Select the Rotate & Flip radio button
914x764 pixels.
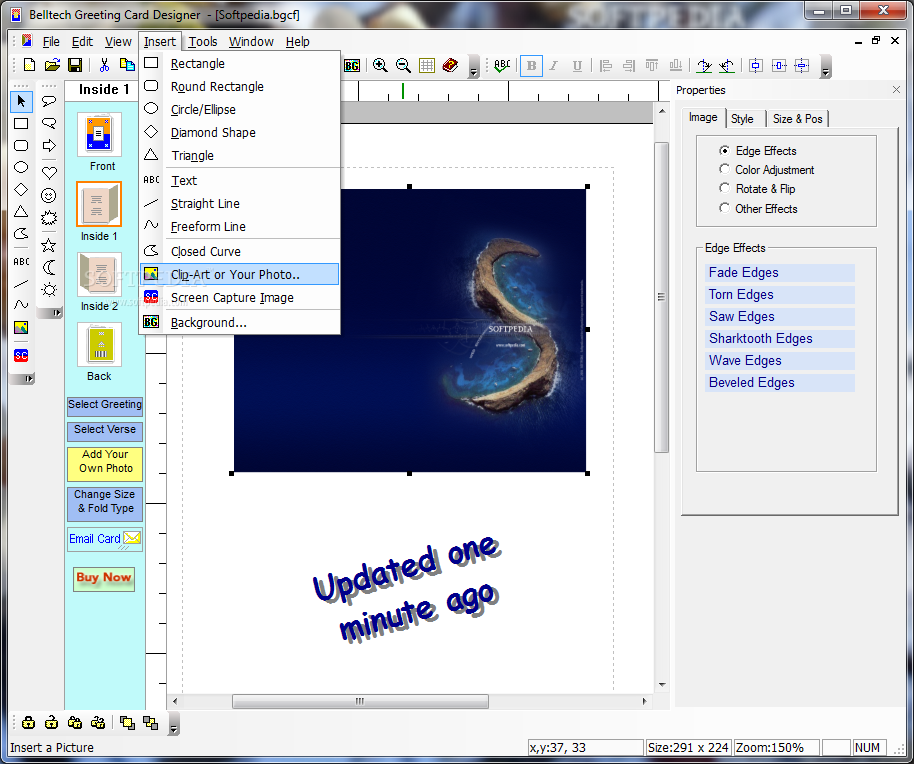point(724,188)
